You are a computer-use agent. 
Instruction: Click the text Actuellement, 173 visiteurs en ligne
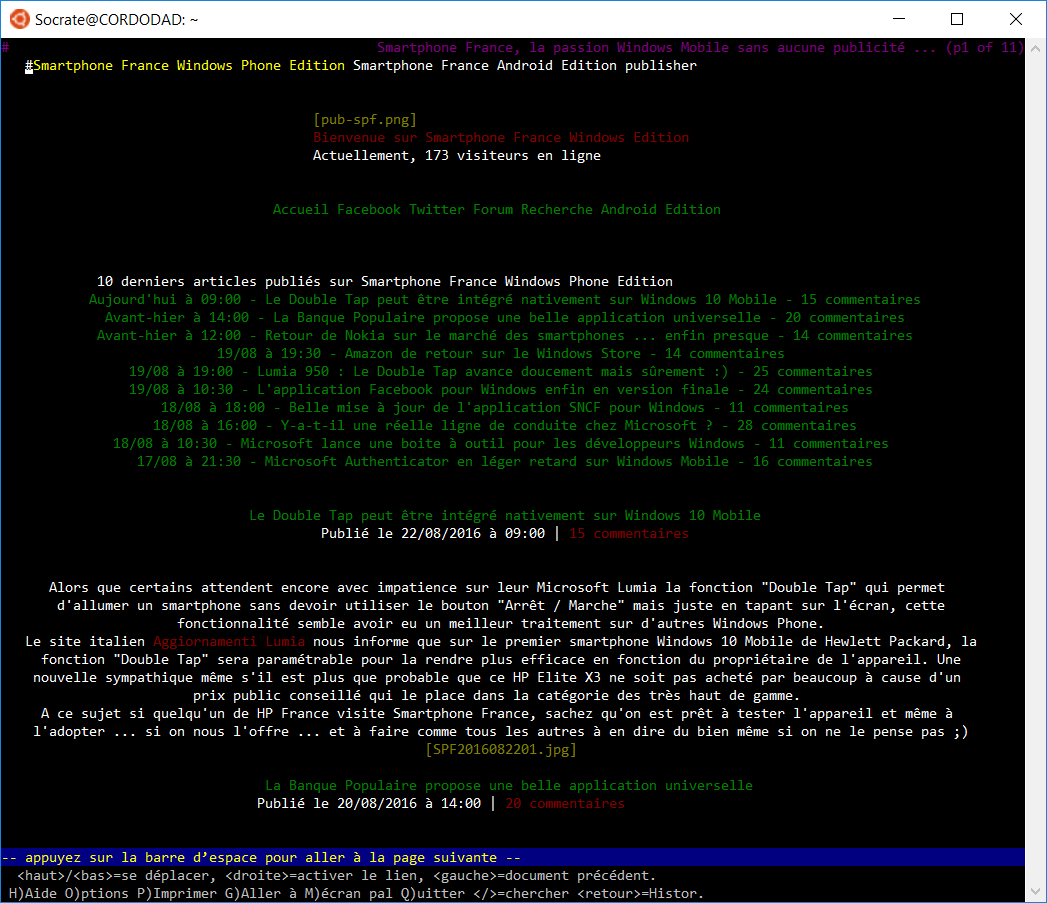click(457, 156)
